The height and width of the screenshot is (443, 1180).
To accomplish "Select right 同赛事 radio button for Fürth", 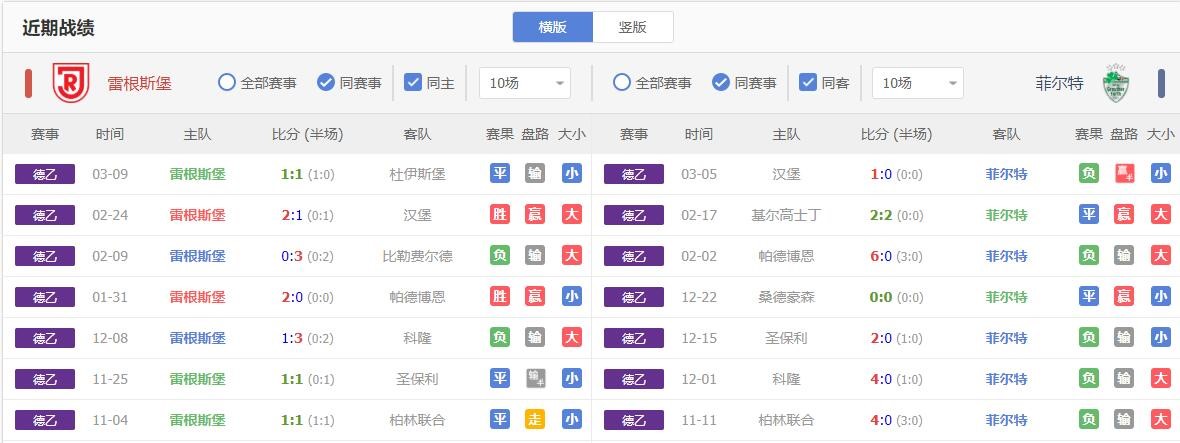I will point(721,83).
